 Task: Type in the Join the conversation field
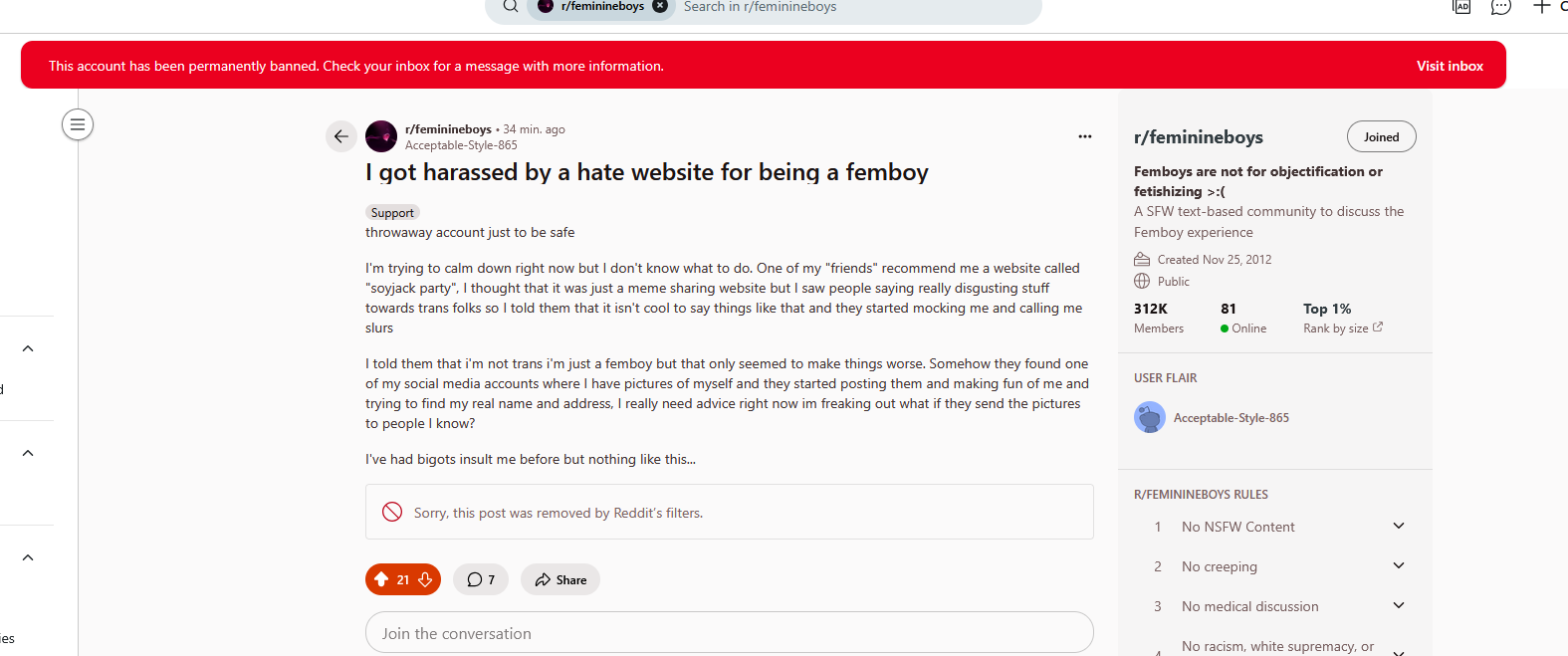729,633
